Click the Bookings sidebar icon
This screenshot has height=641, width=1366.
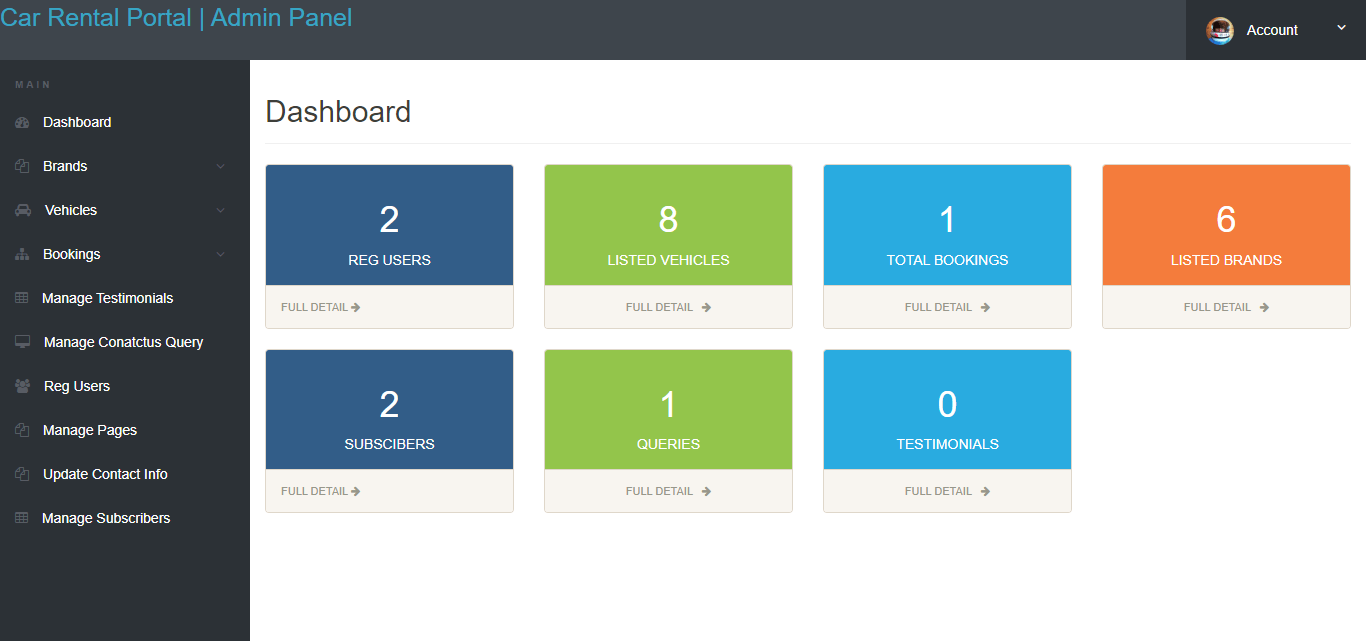[22, 254]
